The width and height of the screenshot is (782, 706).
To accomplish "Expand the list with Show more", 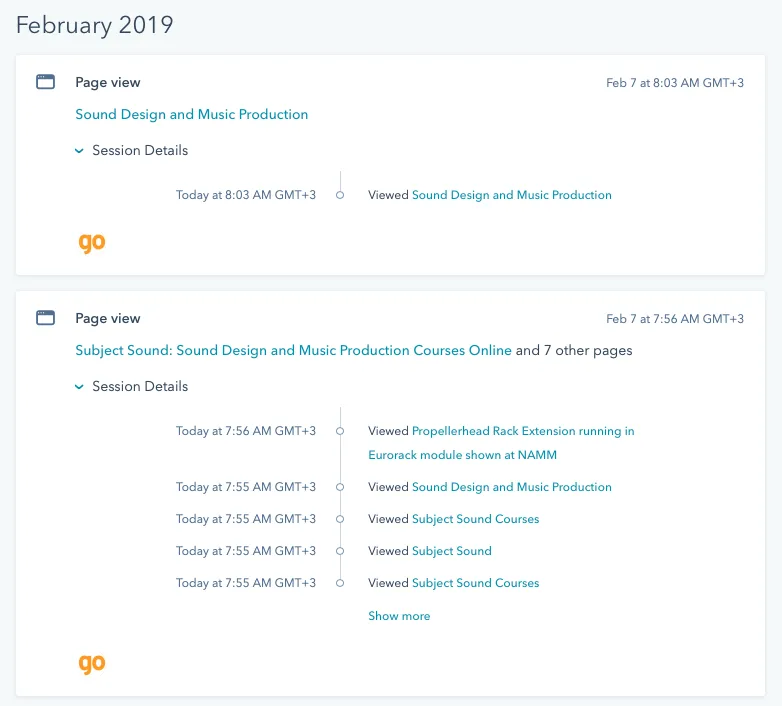I will (399, 616).
